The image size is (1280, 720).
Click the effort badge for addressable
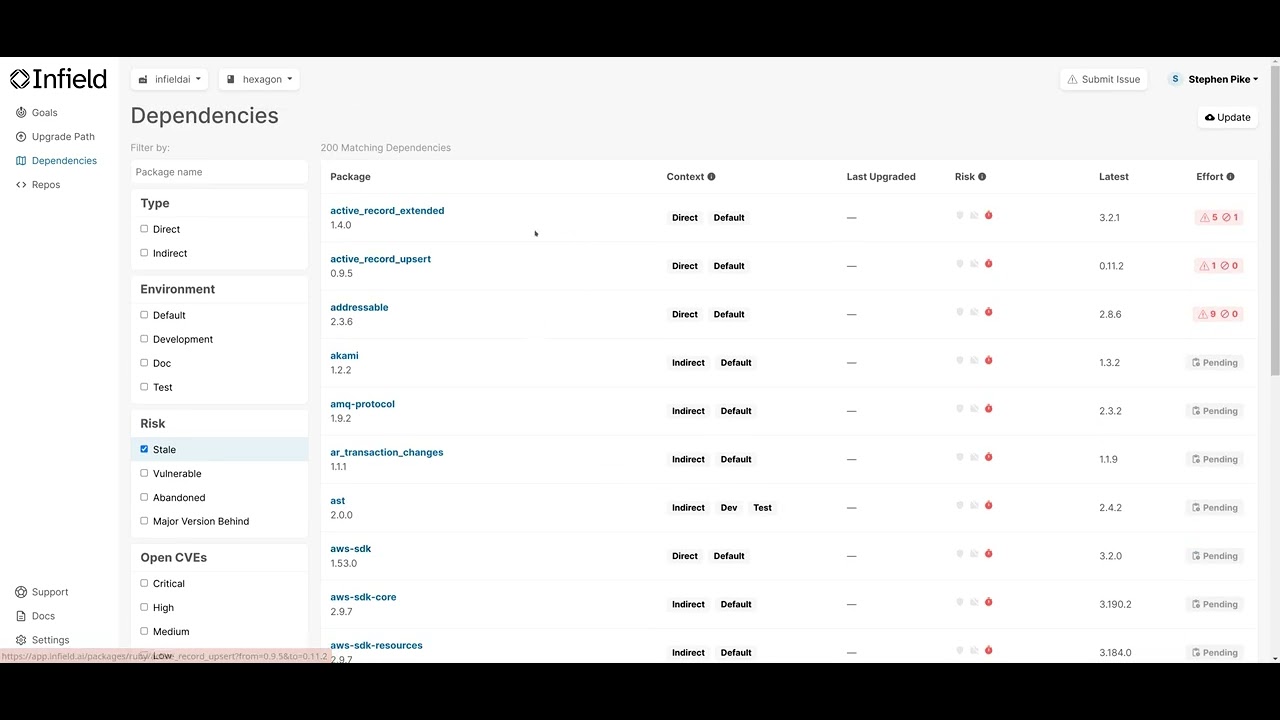pyautogui.click(x=1219, y=314)
